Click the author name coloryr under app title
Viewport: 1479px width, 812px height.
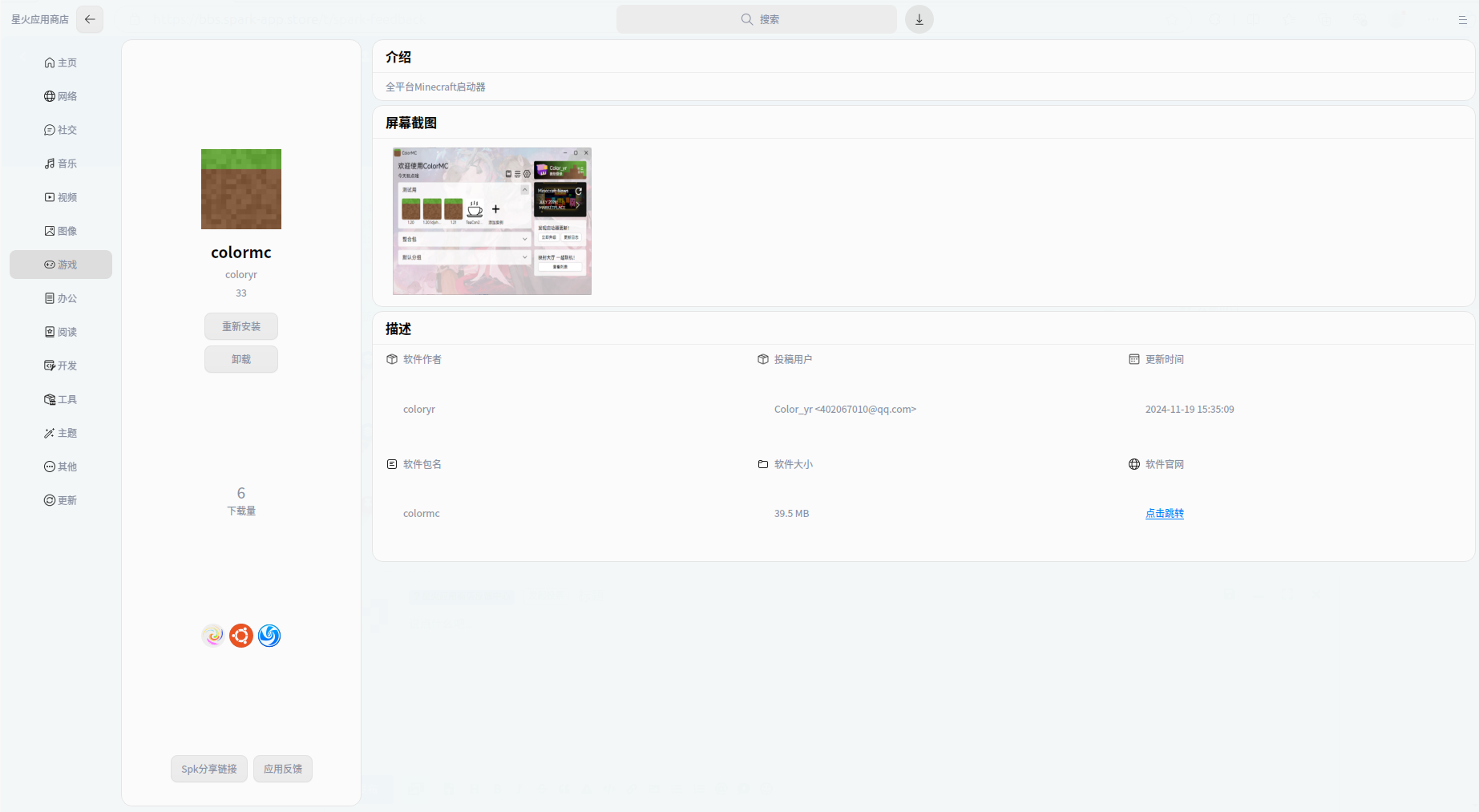pyautogui.click(x=241, y=274)
